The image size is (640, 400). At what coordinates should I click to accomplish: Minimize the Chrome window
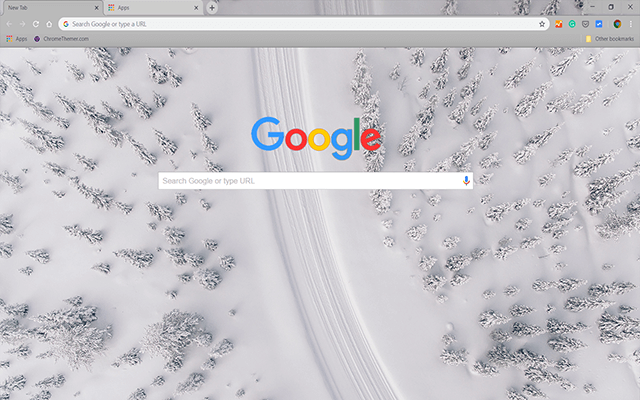(593, 7)
